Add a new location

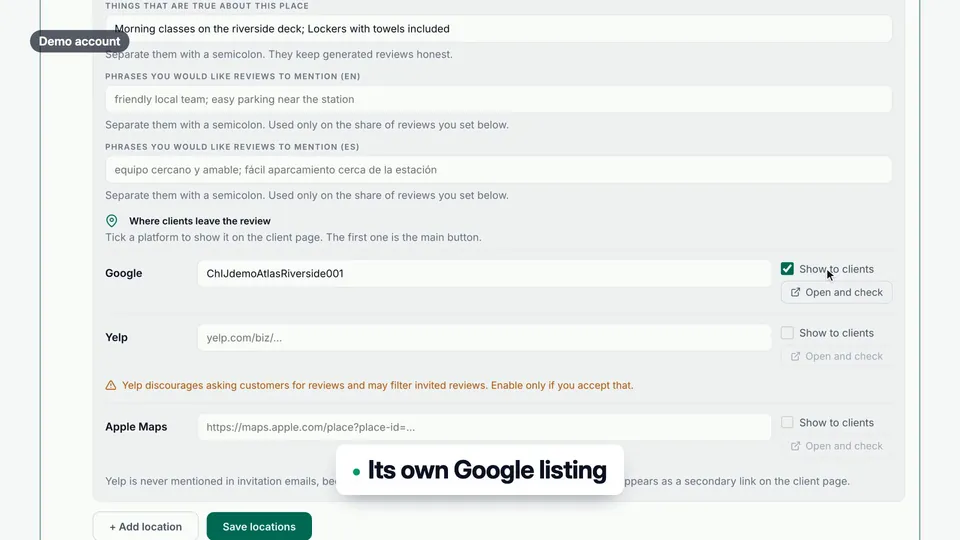point(146,527)
